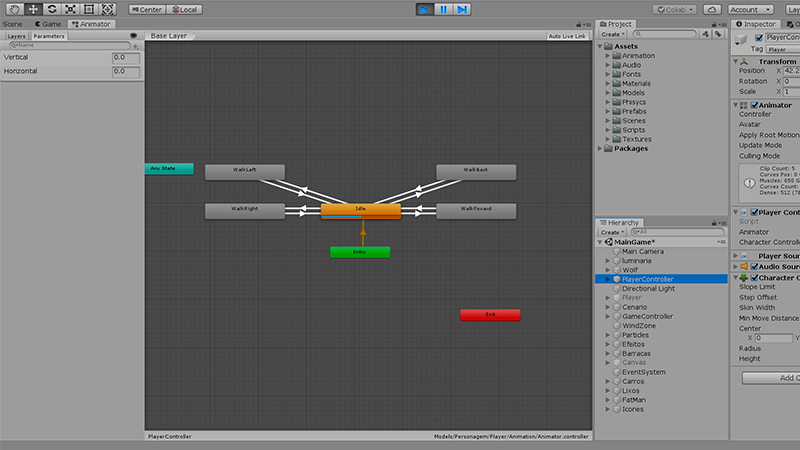Select the WalkLeft state node
The width and height of the screenshot is (800, 450).
[x=245, y=172]
